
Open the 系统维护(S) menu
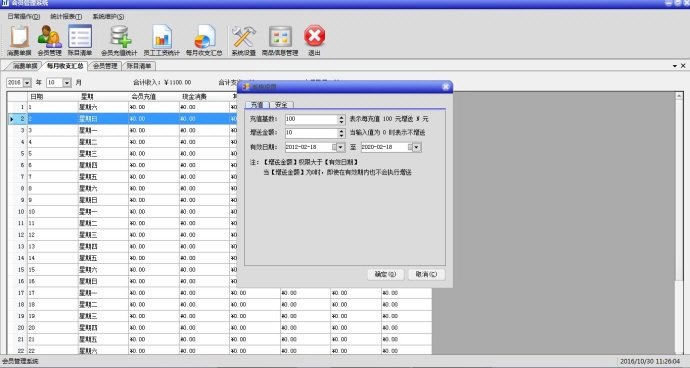tap(108, 16)
